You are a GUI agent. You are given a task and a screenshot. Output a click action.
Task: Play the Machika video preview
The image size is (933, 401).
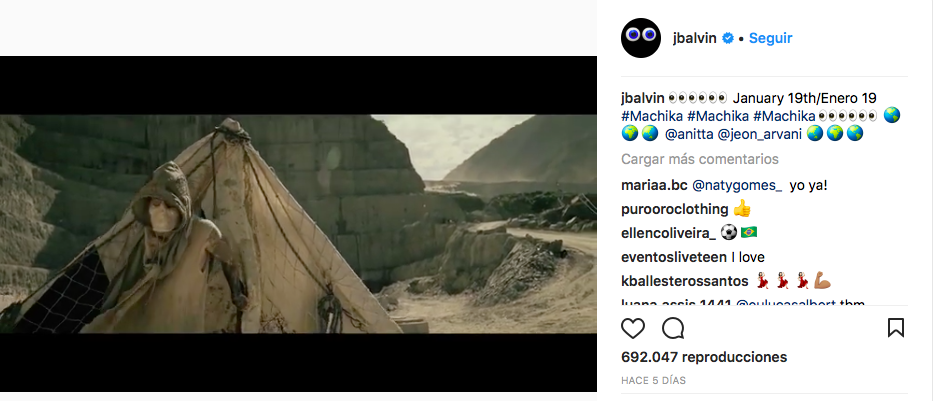(x=298, y=224)
